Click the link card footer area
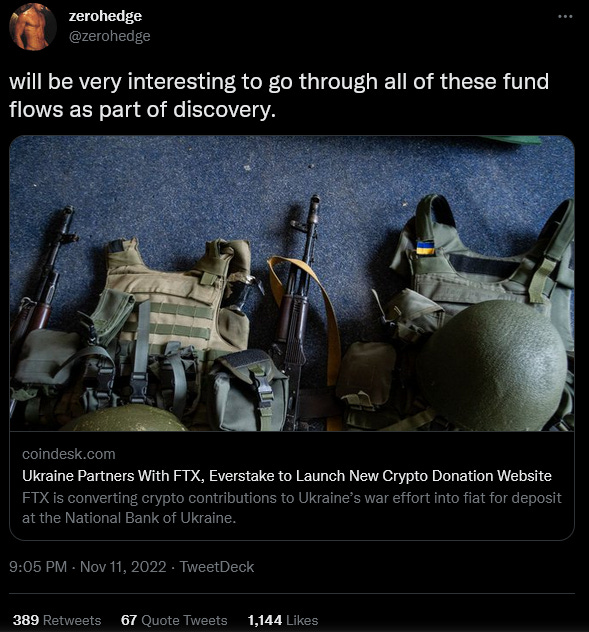 point(292,486)
